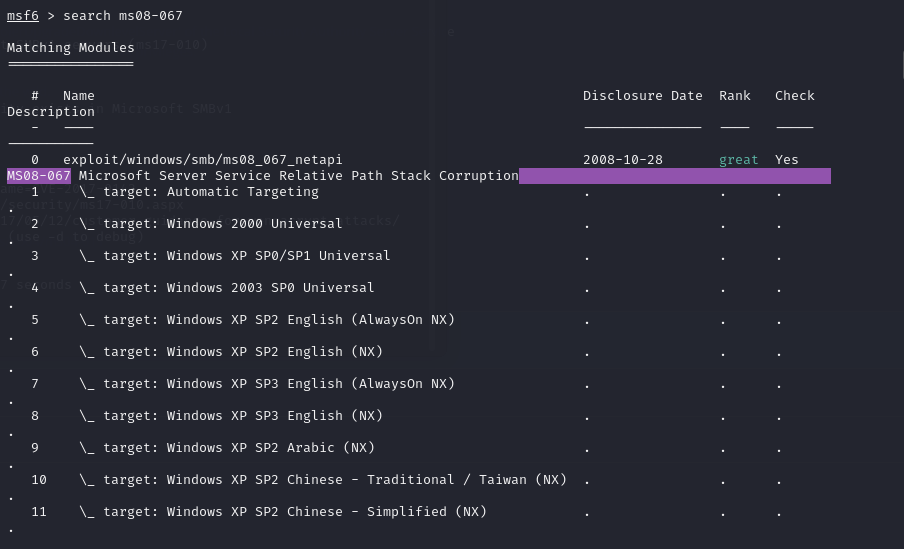Click the typed command search ms08-067
Viewport: 904px width, 549px height.
(122, 16)
